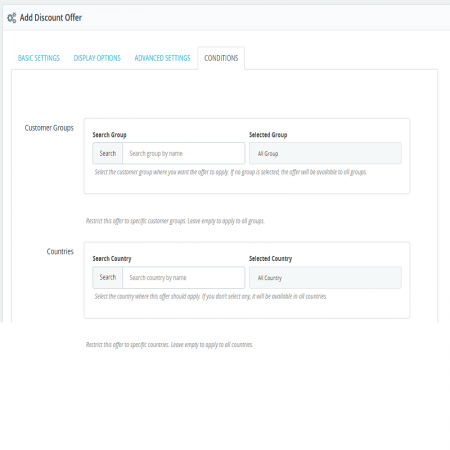The height and width of the screenshot is (450, 450).
Task: Focus the Search group by name field
Action: pos(184,153)
